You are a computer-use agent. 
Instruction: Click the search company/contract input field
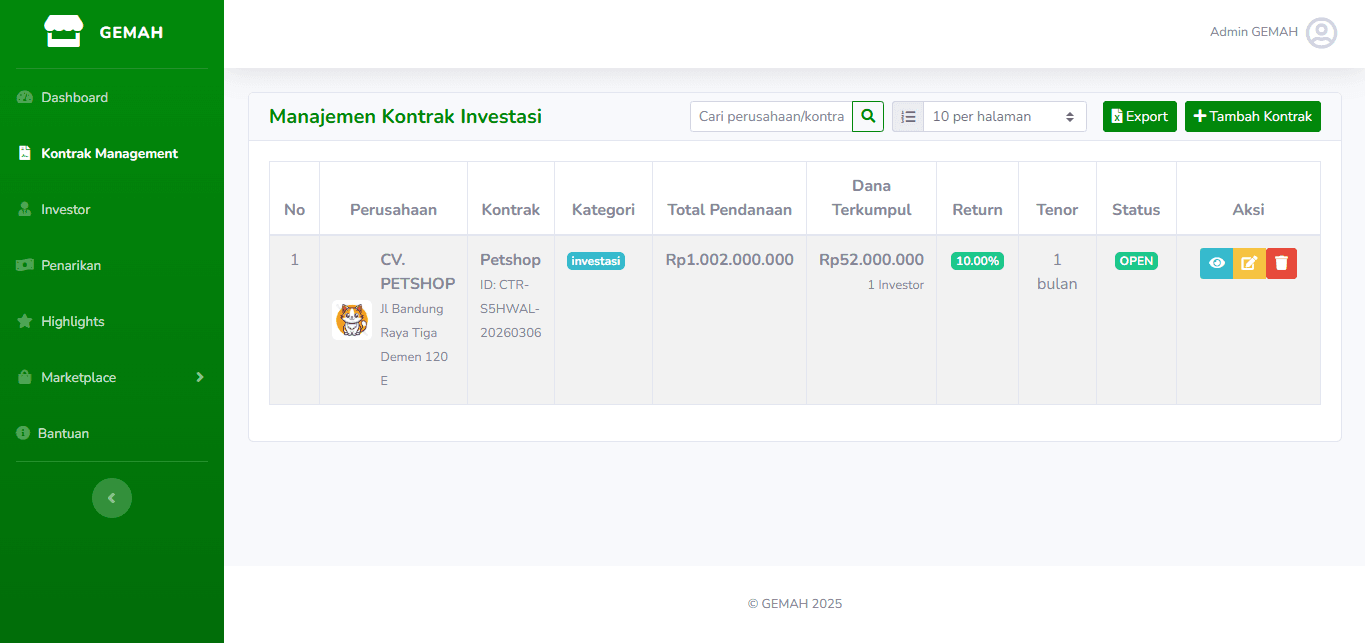[x=771, y=117]
